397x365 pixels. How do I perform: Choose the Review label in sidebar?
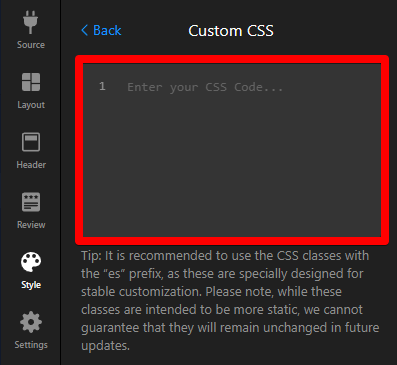pyautogui.click(x=31, y=225)
